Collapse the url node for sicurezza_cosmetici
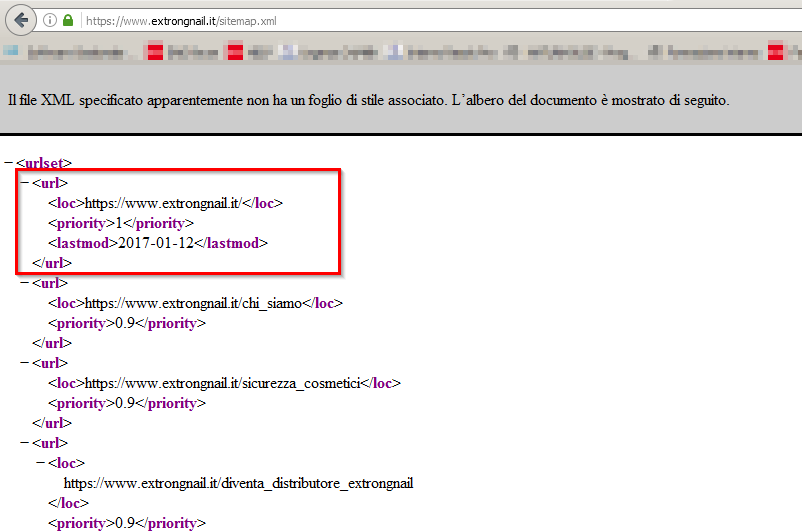 25,363
